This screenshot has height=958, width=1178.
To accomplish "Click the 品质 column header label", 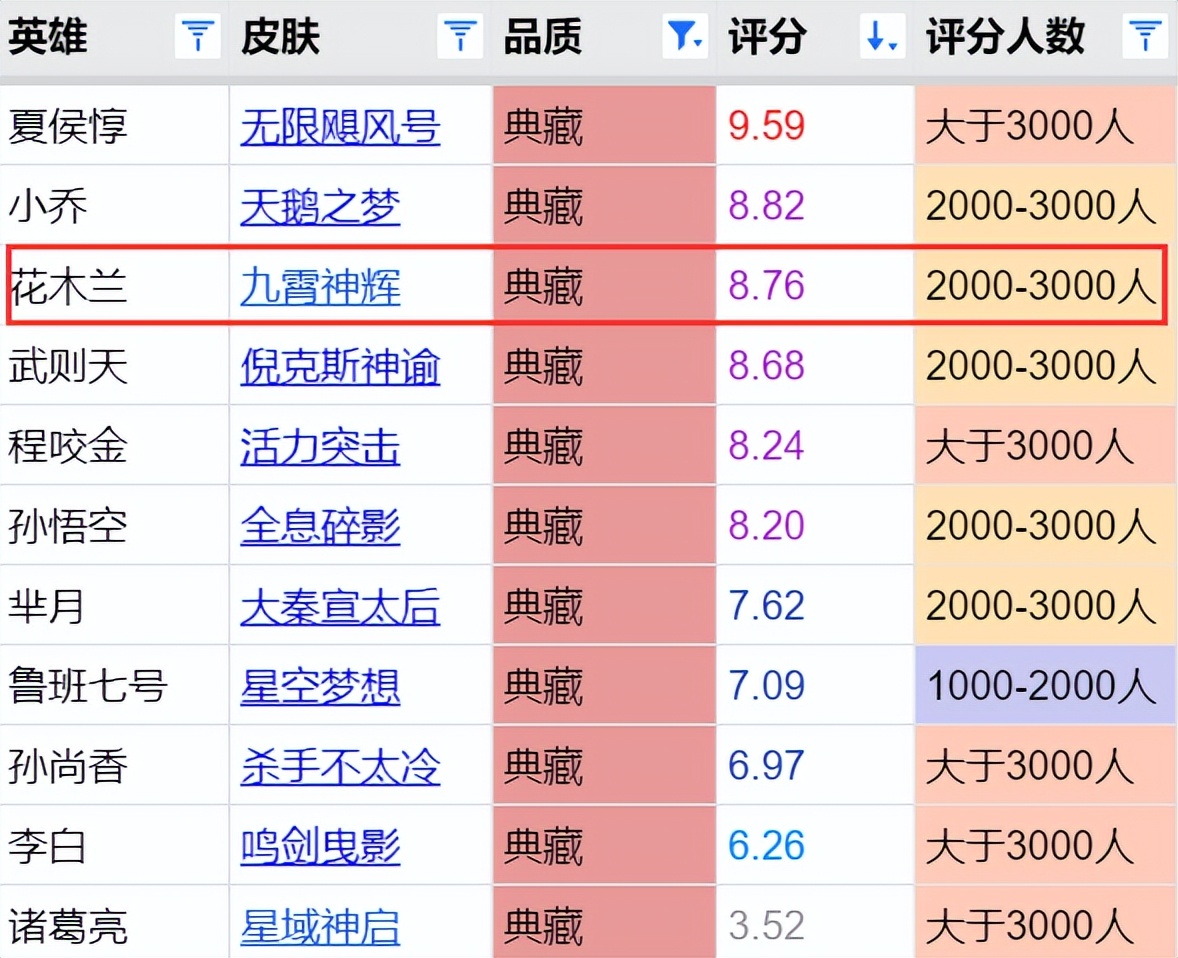I will click(542, 36).
